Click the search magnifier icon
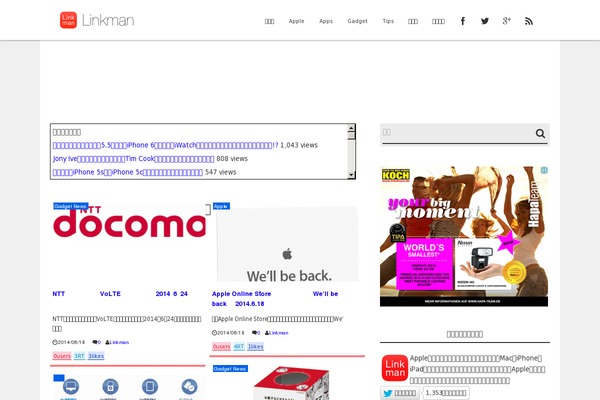The height and width of the screenshot is (400, 600). coord(540,134)
